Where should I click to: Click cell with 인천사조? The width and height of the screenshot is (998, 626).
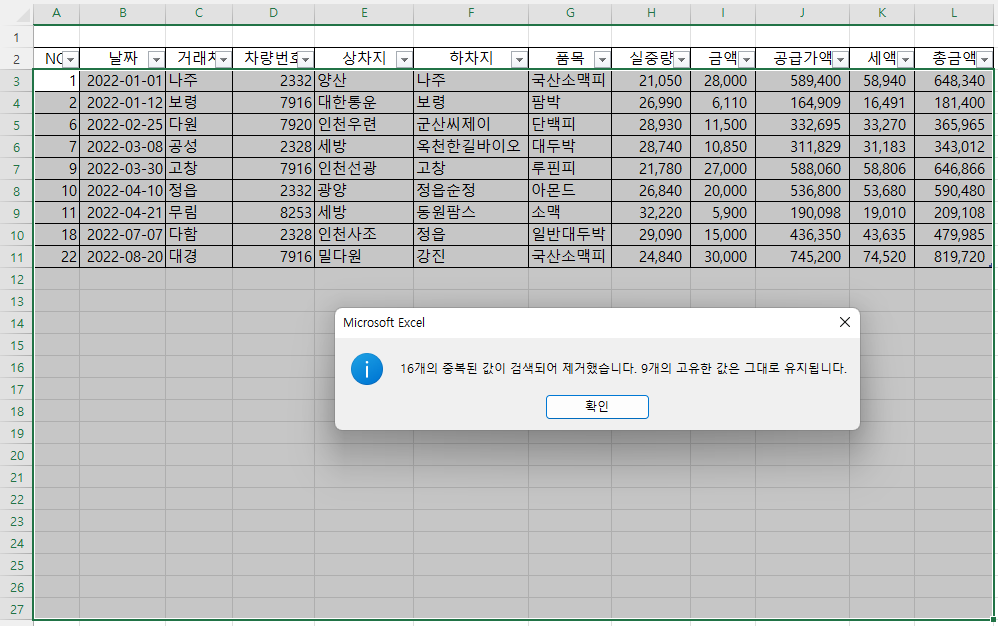[364, 235]
